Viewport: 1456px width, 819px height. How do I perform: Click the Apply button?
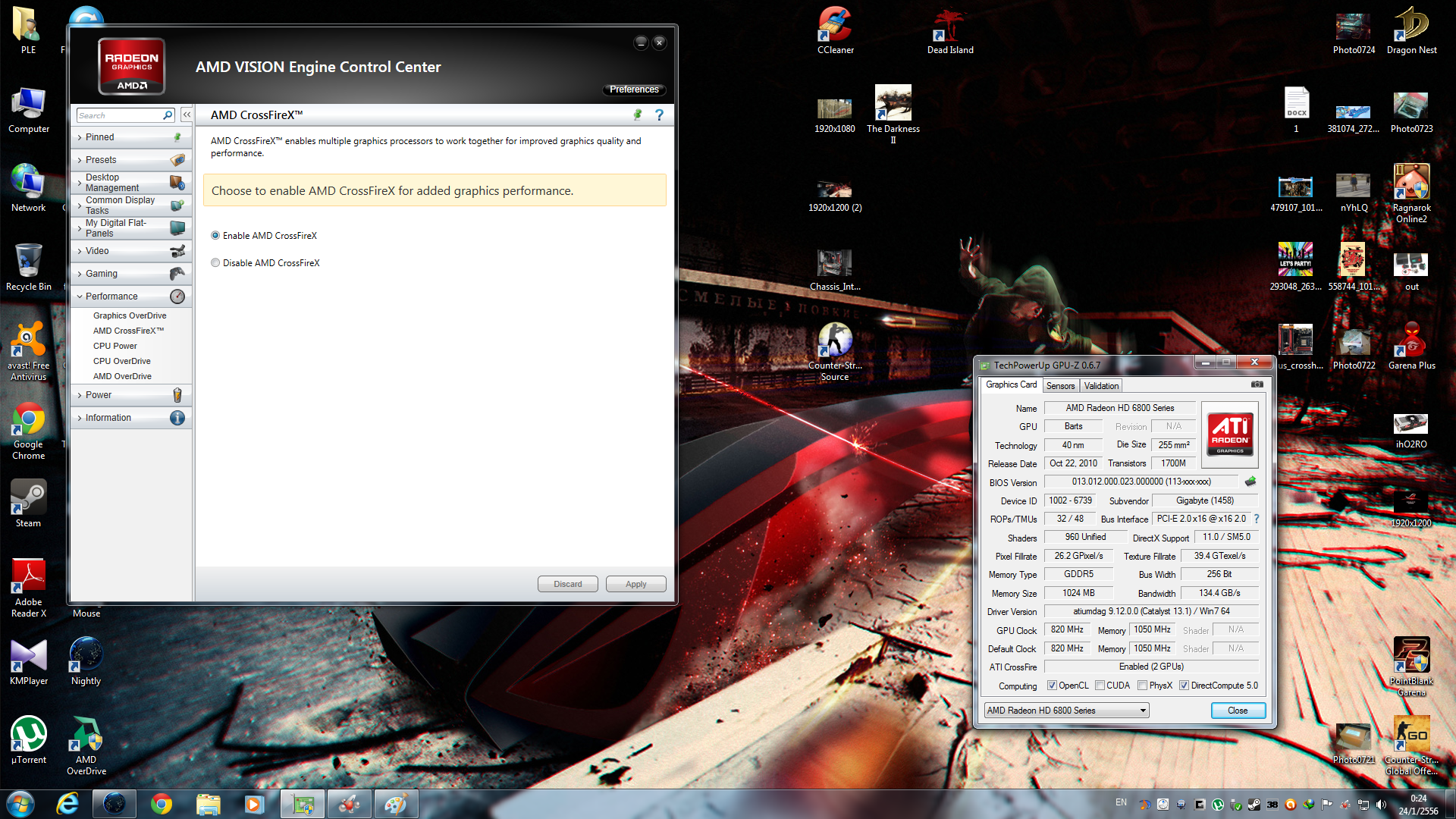[x=635, y=584]
